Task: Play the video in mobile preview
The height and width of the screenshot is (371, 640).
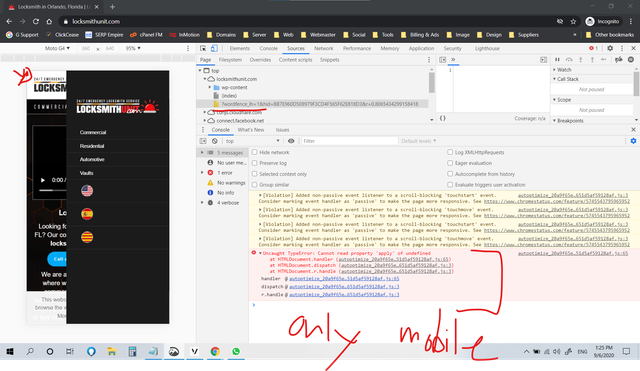Action: (x=43, y=180)
